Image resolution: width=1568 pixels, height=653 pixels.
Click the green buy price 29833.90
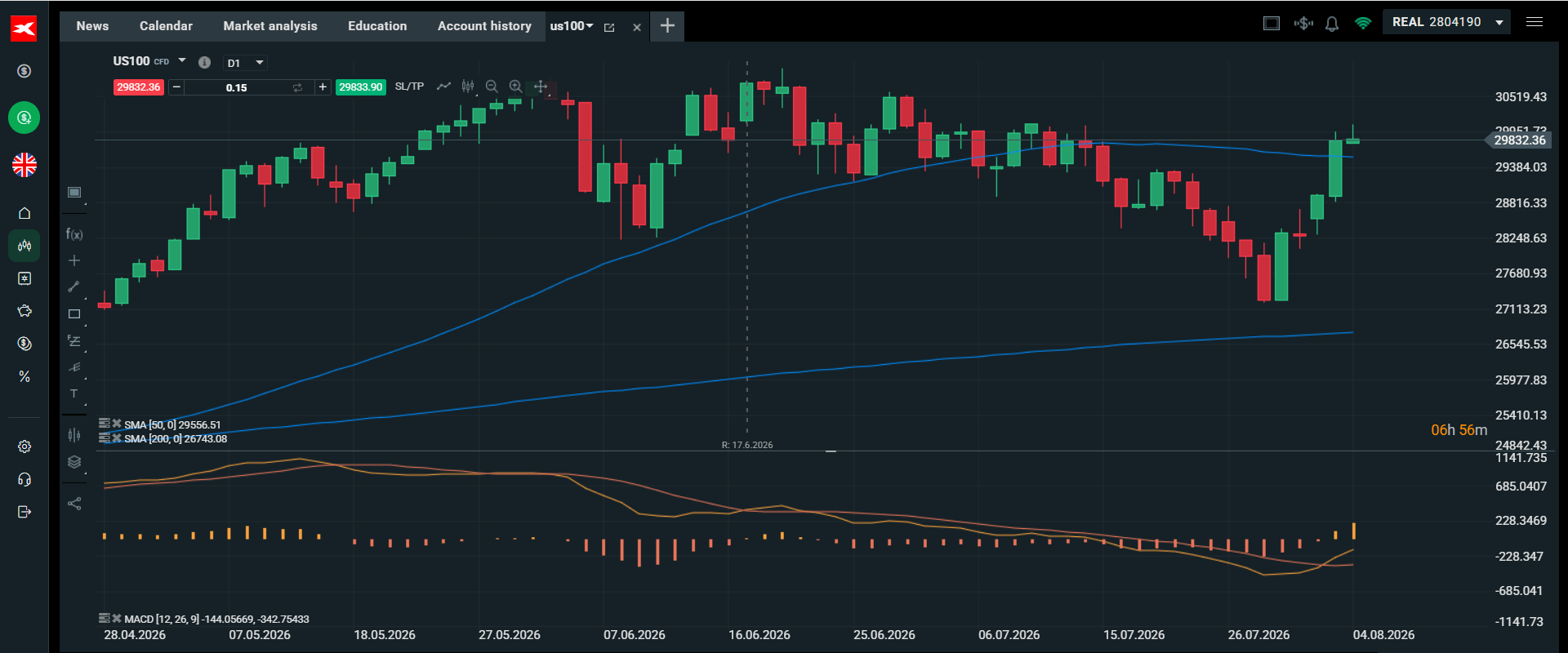[361, 87]
